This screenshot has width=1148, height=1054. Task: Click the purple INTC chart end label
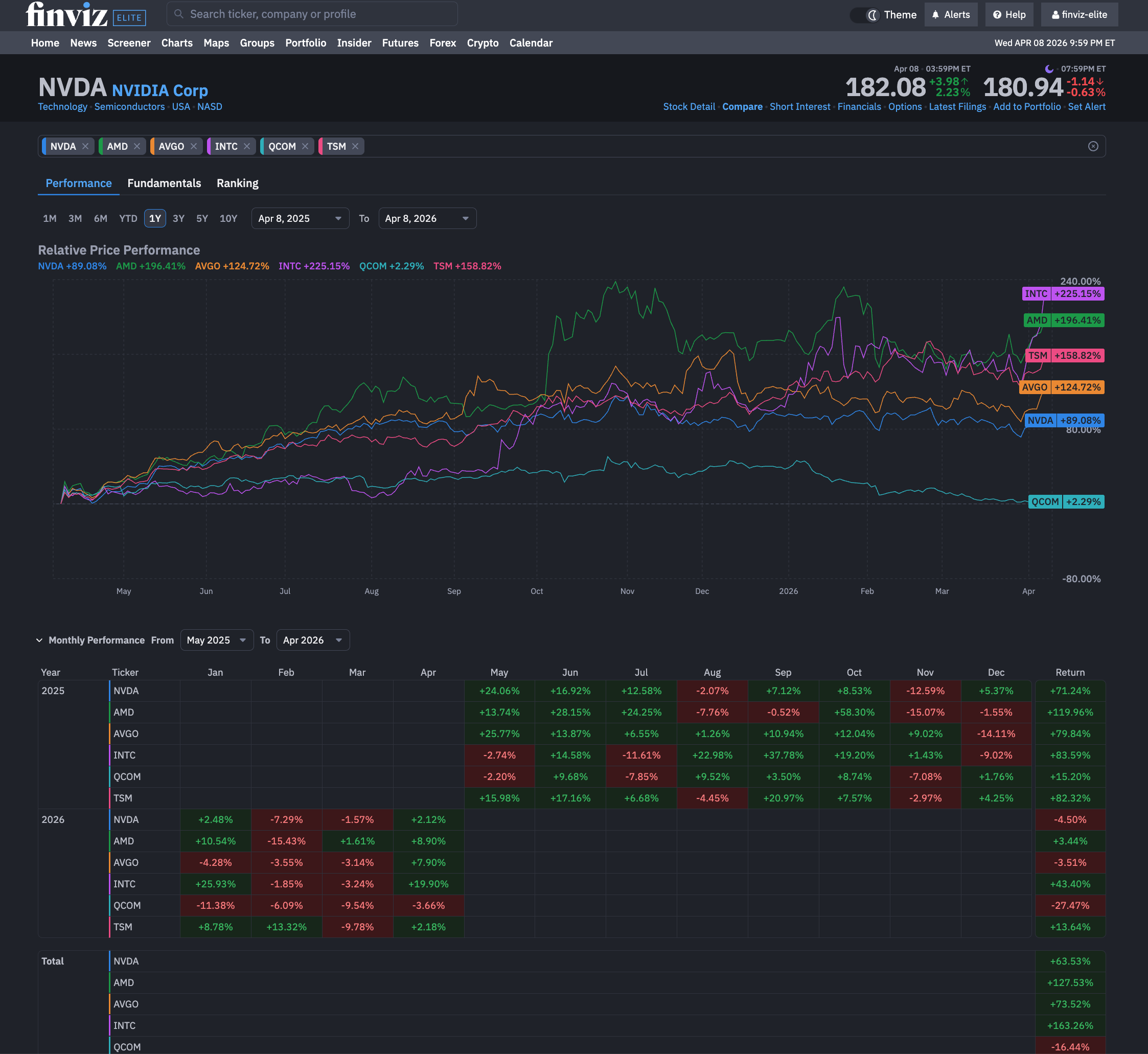(x=1063, y=294)
